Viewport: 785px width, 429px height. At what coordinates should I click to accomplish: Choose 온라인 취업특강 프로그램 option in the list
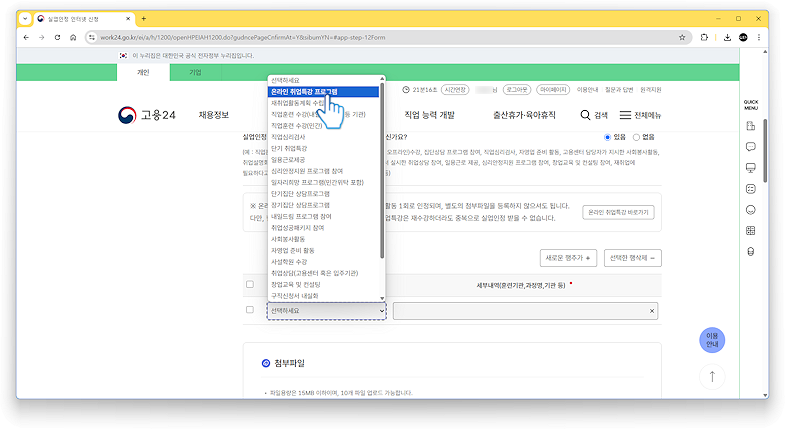[323, 92]
